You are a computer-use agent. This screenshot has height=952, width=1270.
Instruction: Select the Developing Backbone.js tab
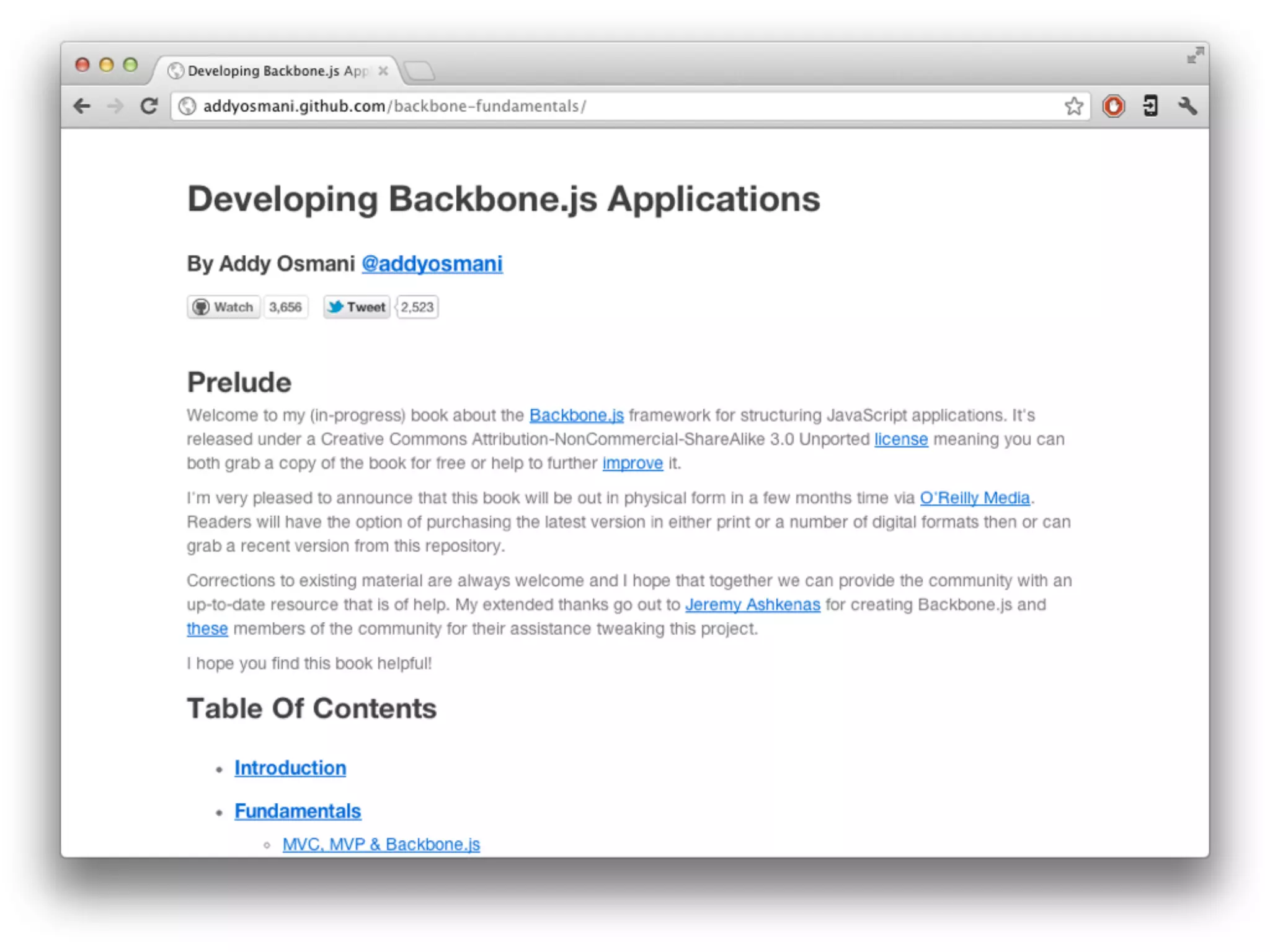pyautogui.click(x=273, y=71)
